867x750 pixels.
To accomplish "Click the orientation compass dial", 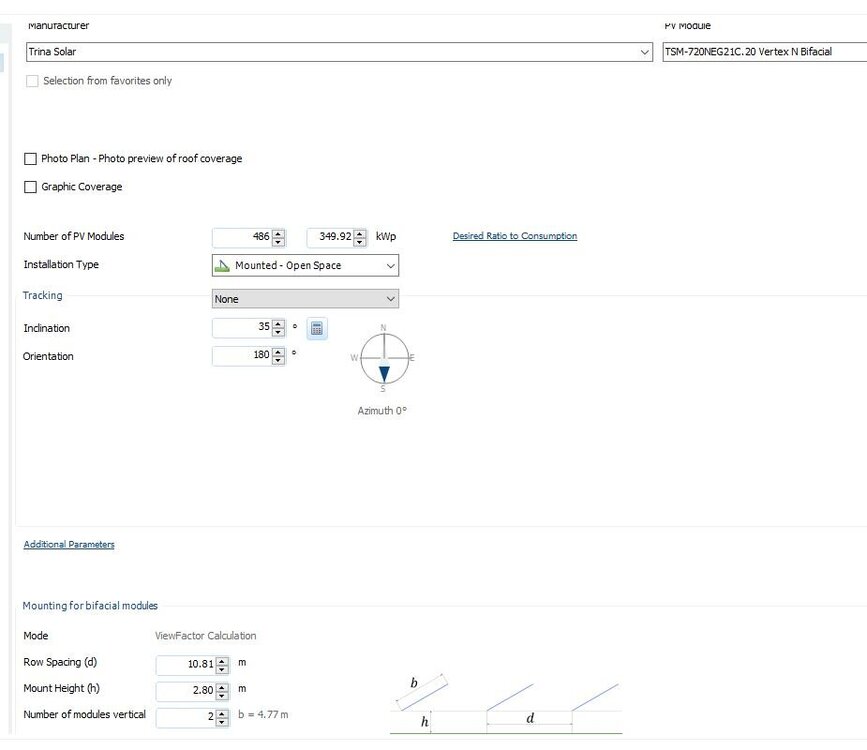I will click(x=384, y=358).
